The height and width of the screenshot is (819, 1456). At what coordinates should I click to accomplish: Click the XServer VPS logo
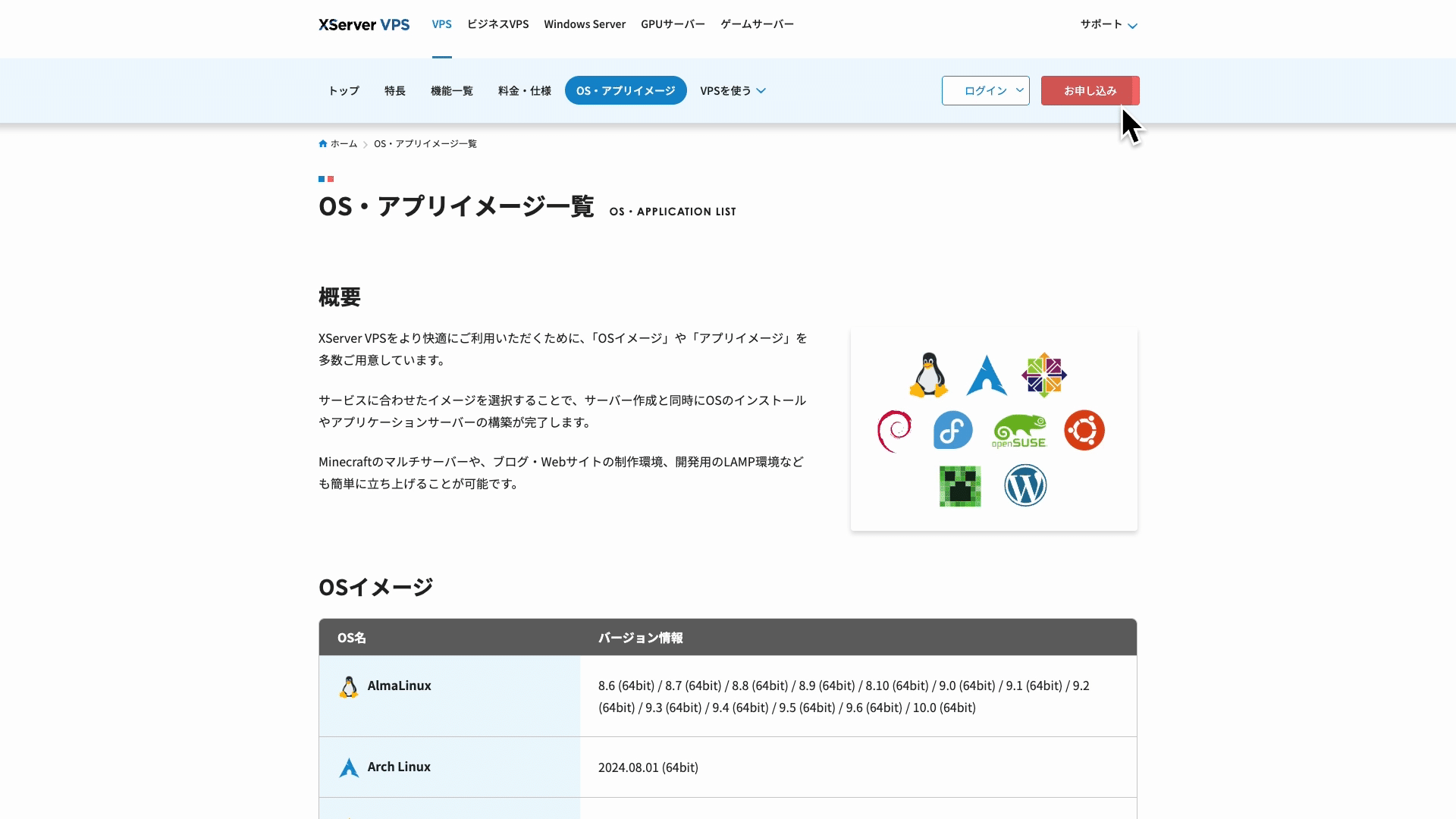[x=364, y=24]
